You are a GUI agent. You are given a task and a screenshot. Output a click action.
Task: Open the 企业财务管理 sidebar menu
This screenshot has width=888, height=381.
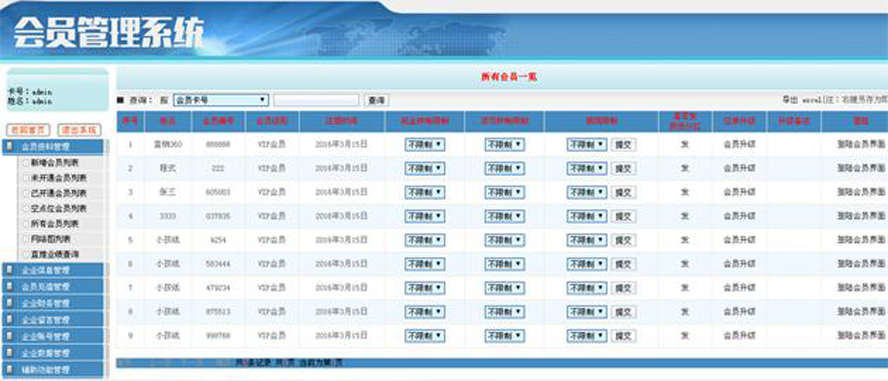[x=54, y=303]
